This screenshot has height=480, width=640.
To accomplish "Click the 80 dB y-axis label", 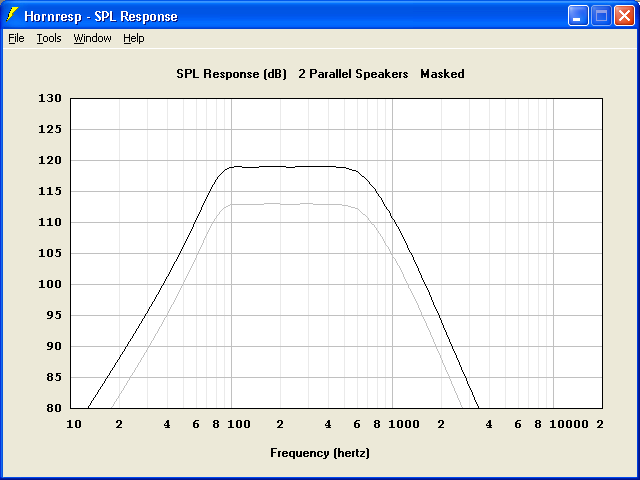I will point(53,408).
